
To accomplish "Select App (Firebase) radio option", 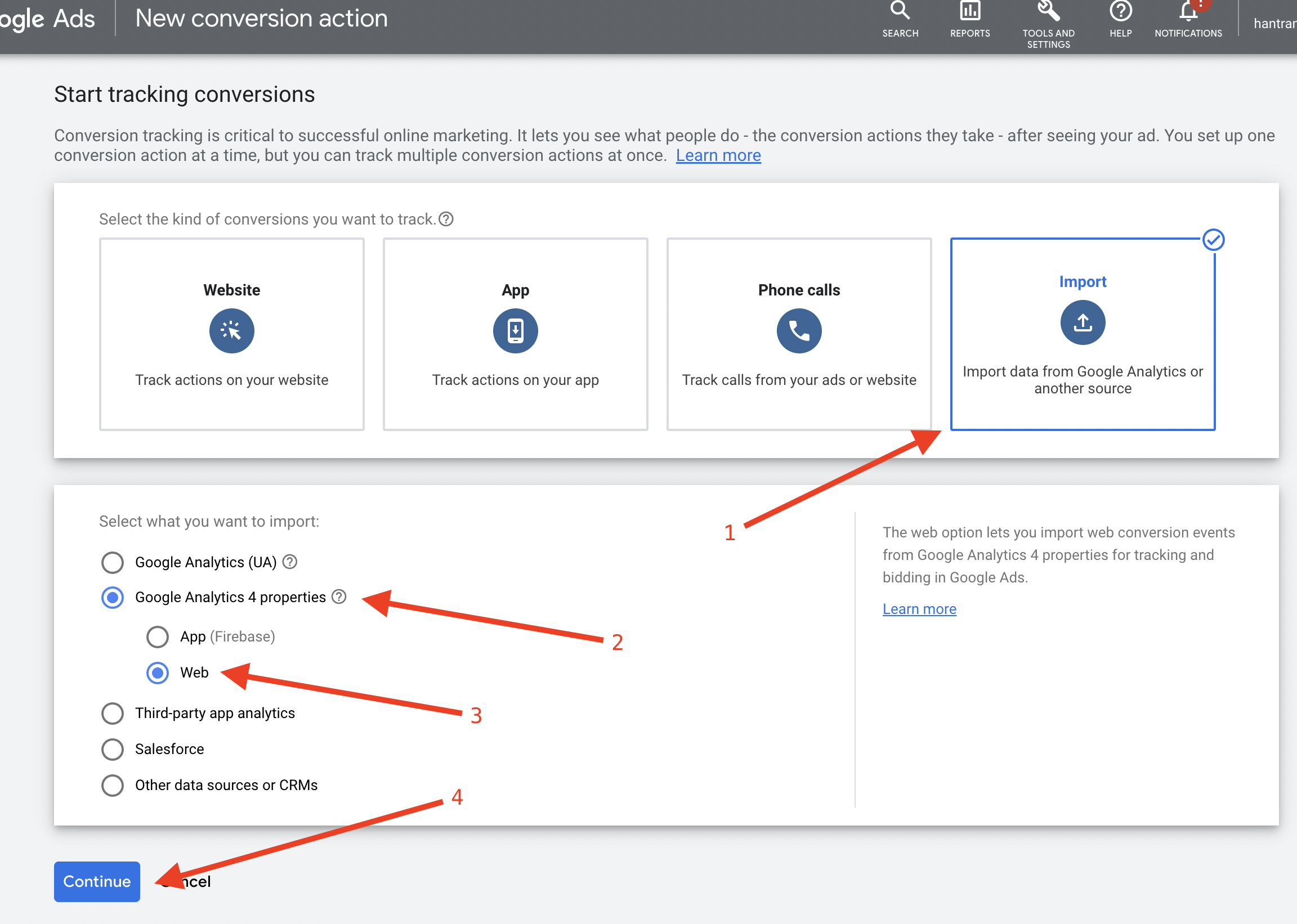I will point(158,636).
